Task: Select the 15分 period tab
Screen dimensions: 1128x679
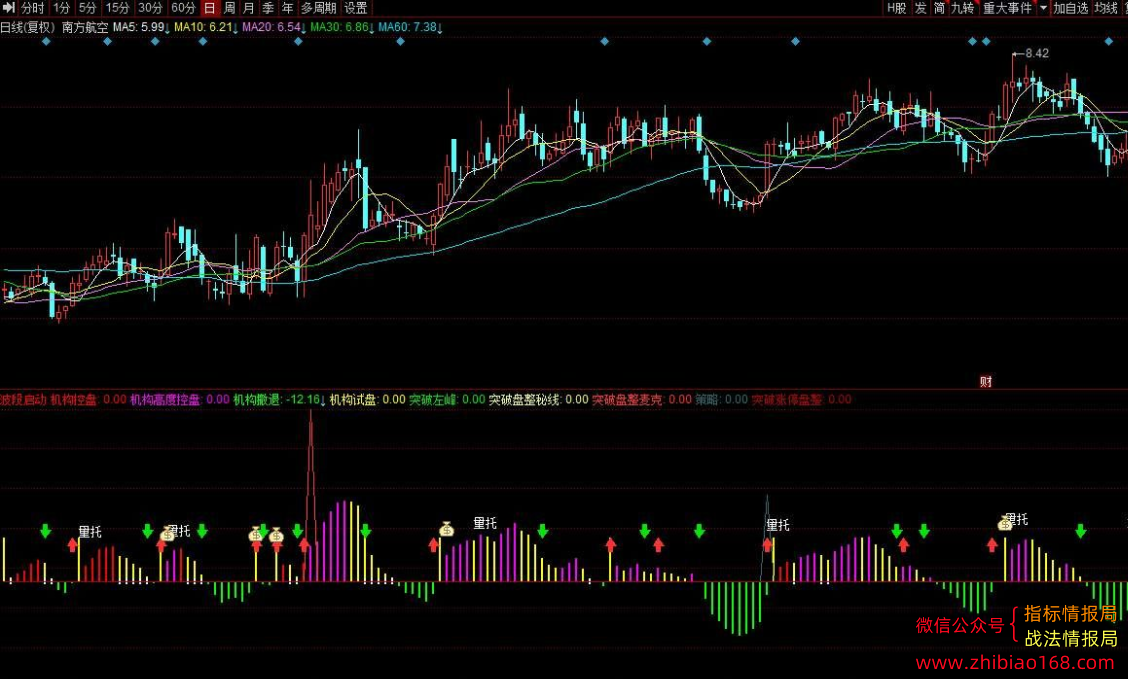Action: 117,8
